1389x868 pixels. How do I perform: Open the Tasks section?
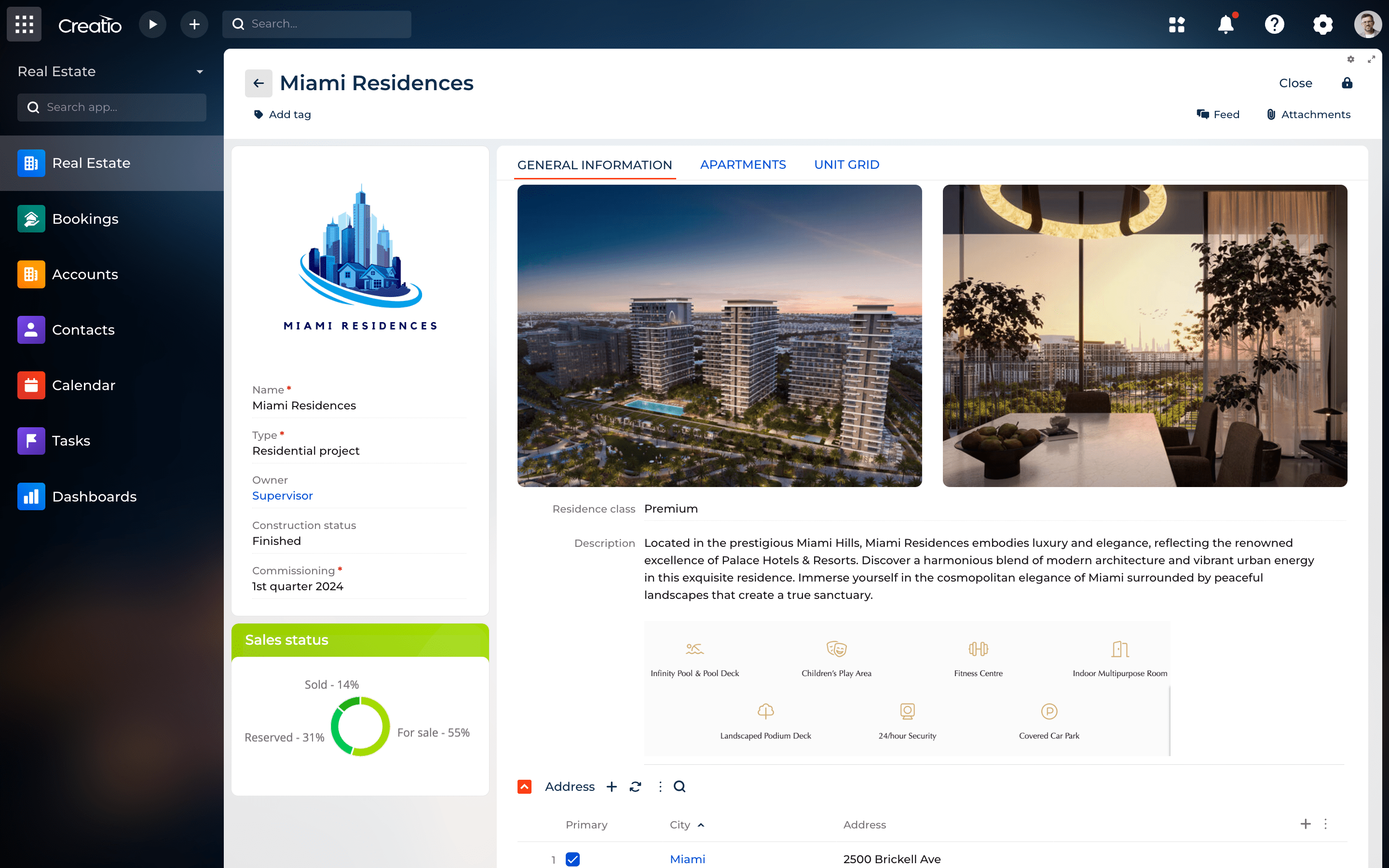(x=112, y=441)
